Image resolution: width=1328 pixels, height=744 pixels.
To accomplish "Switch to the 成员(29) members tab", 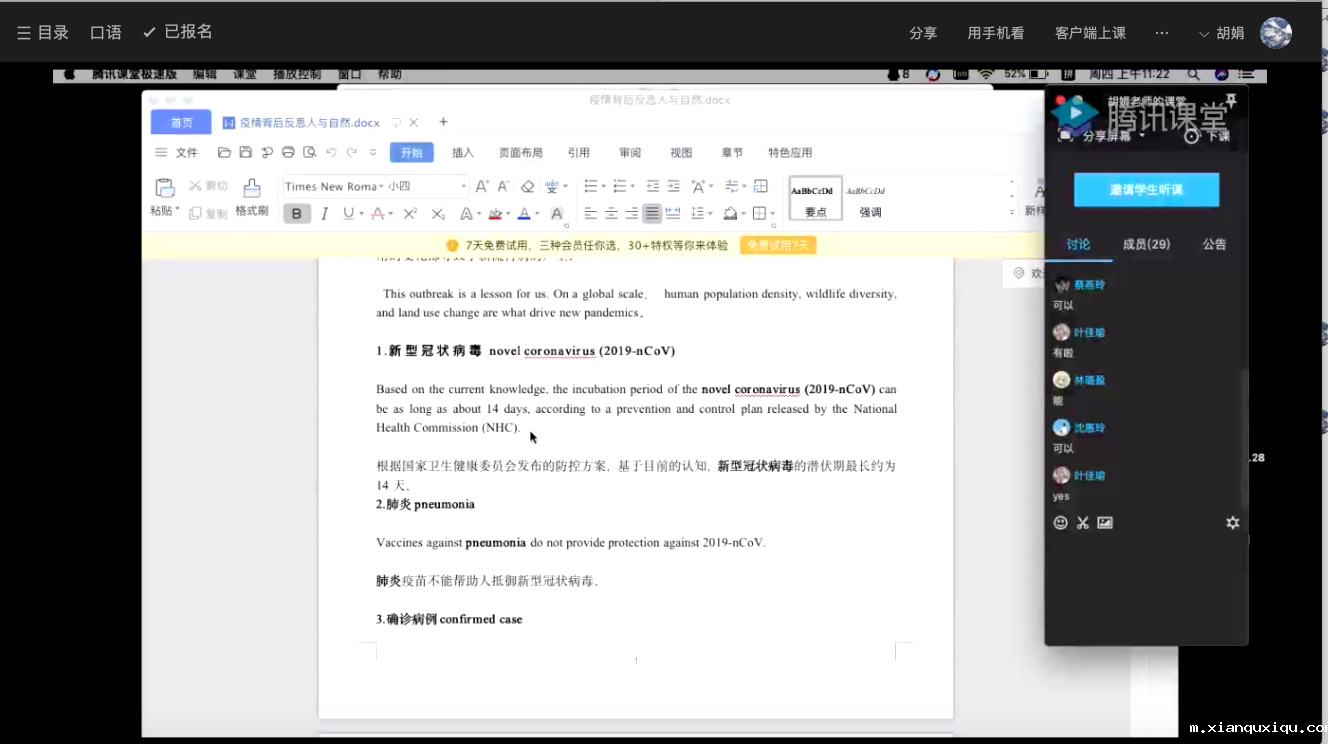I will [1146, 244].
